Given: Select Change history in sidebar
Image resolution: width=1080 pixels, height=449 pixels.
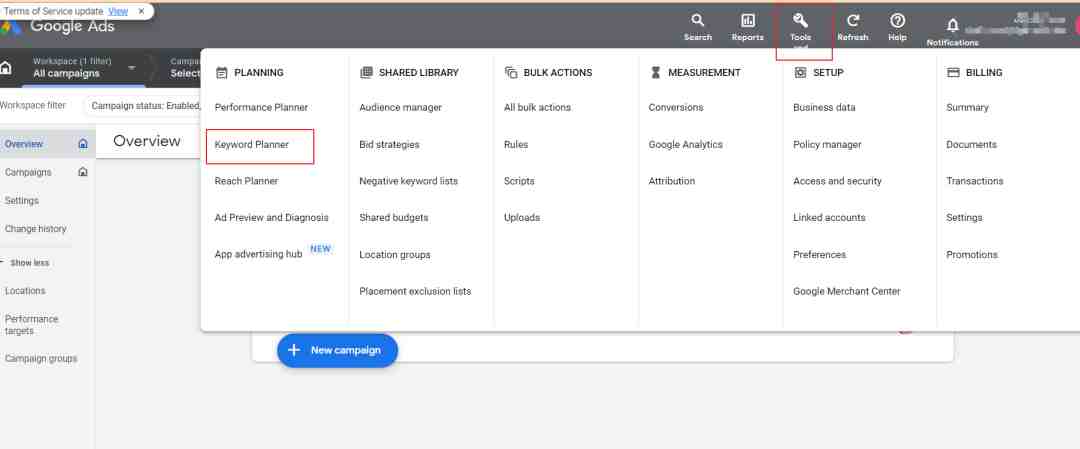Looking at the screenshot, I should (35, 229).
